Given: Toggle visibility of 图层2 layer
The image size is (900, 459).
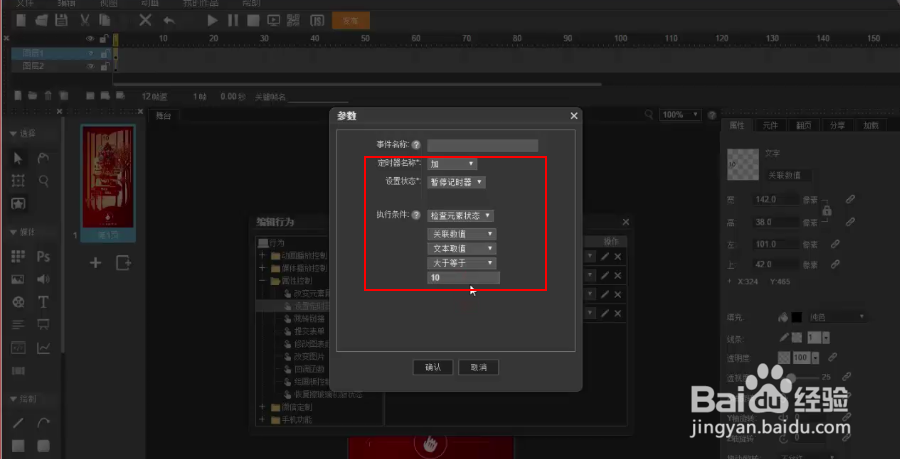Looking at the screenshot, I should tap(90, 67).
